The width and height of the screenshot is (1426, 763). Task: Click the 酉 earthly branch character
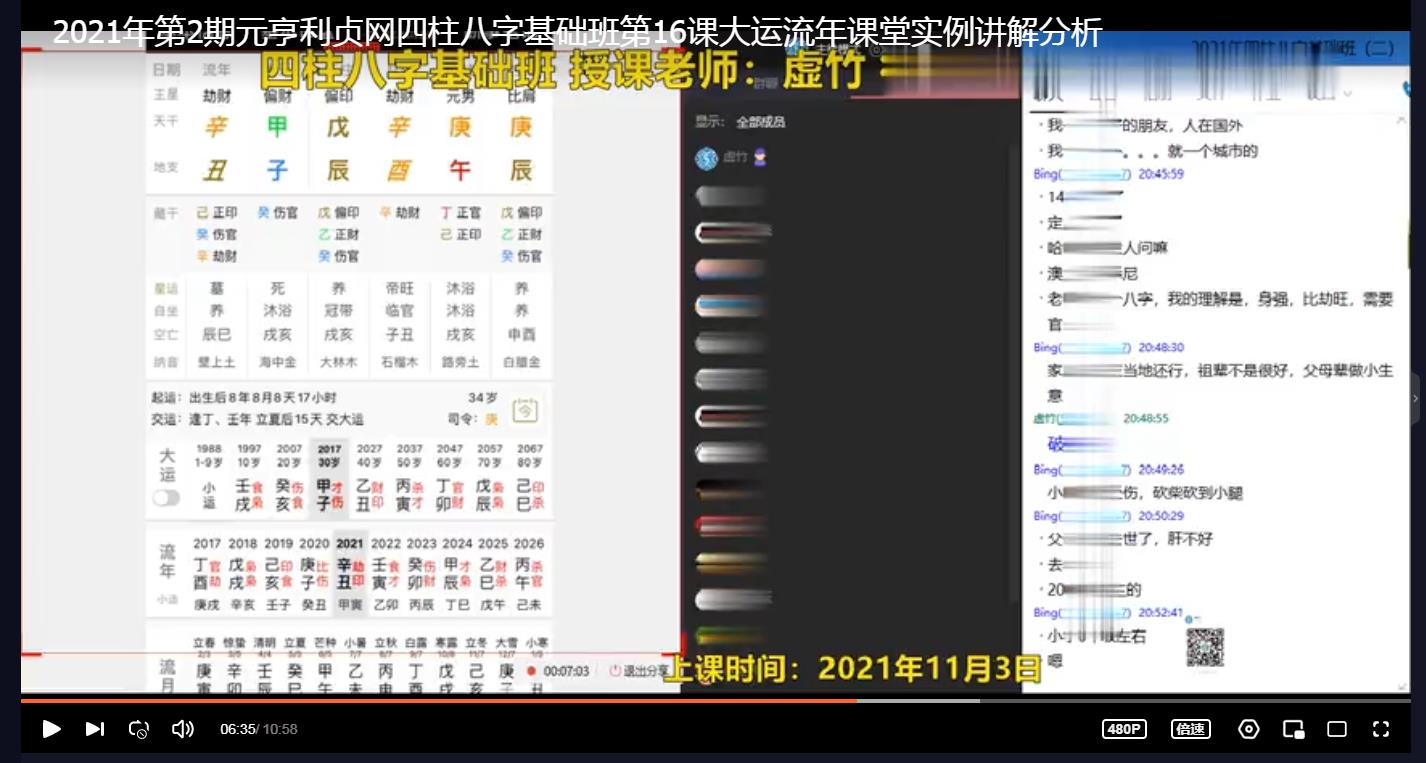pyautogui.click(x=399, y=170)
